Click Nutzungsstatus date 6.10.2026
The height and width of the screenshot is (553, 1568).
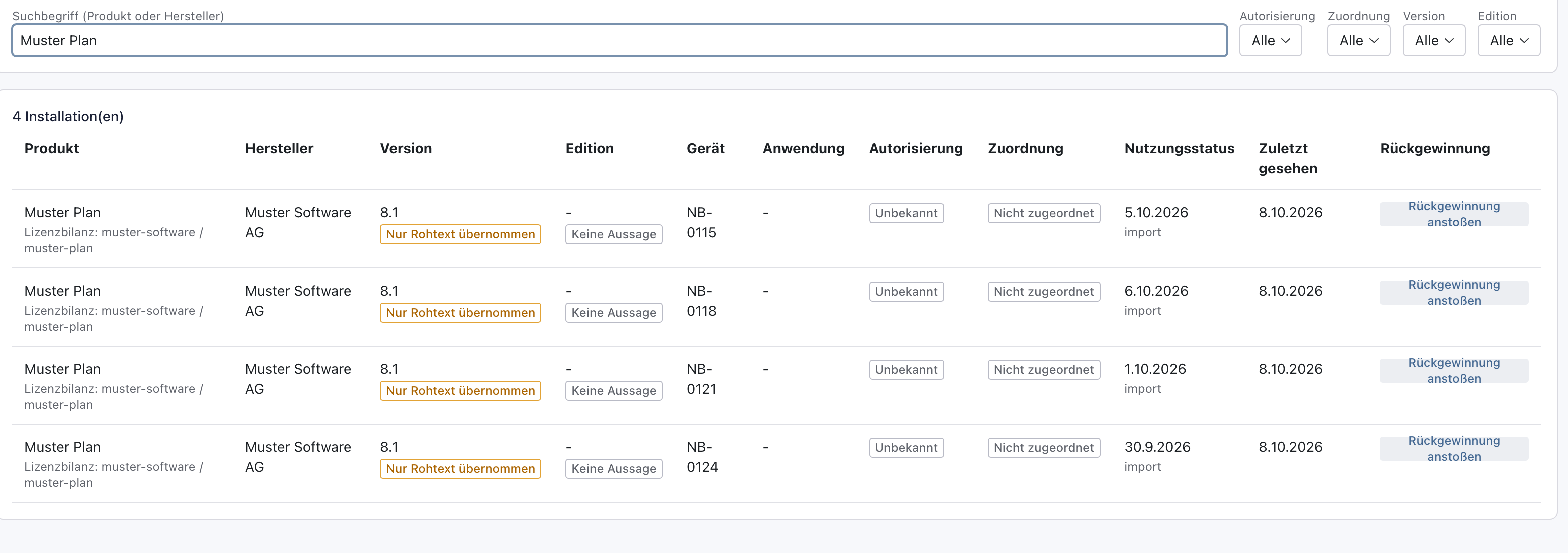(x=1156, y=290)
